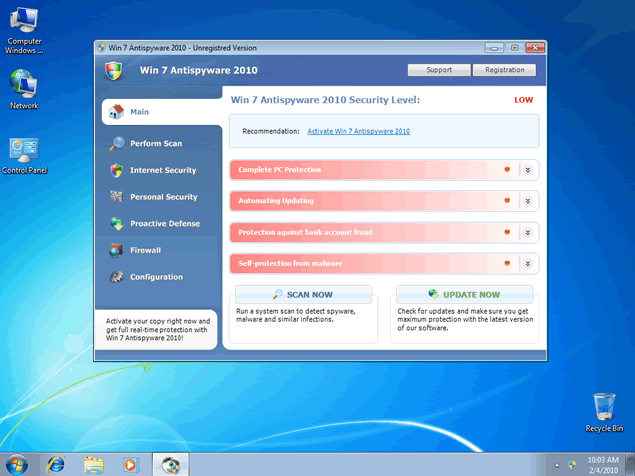Open the Registration button in header
This screenshot has height=476, width=635.
tap(504, 70)
